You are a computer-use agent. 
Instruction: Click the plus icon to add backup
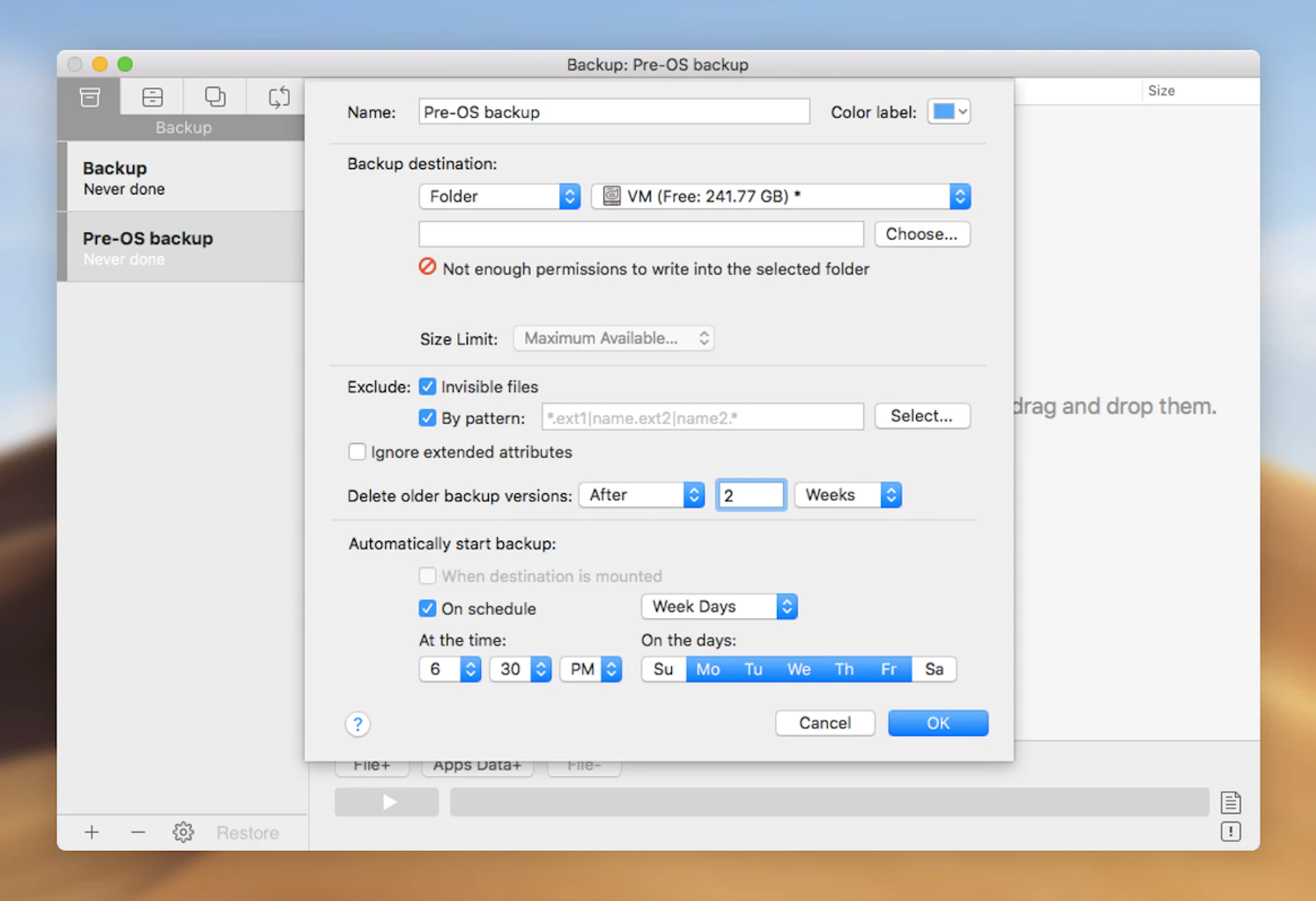click(x=92, y=832)
